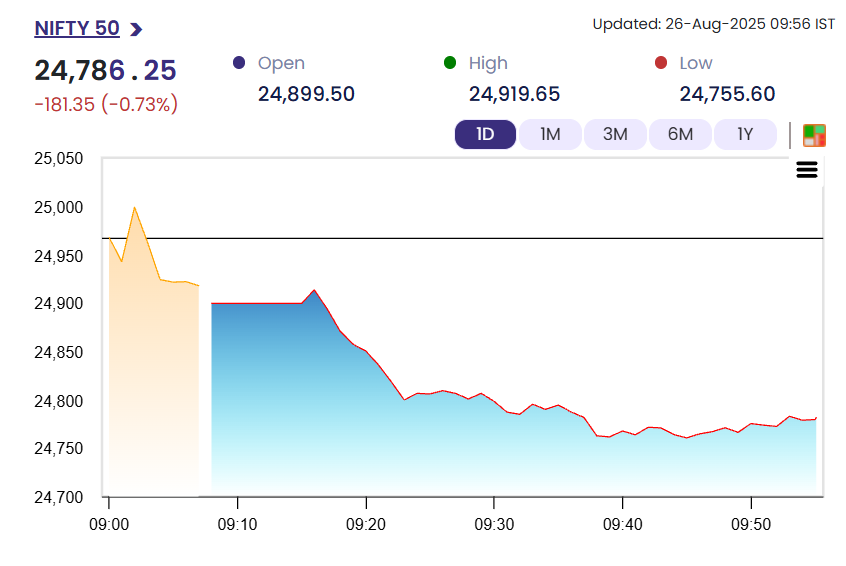Click the black previous-close reference line
Viewport: 846px width, 566px height.
click(500, 239)
